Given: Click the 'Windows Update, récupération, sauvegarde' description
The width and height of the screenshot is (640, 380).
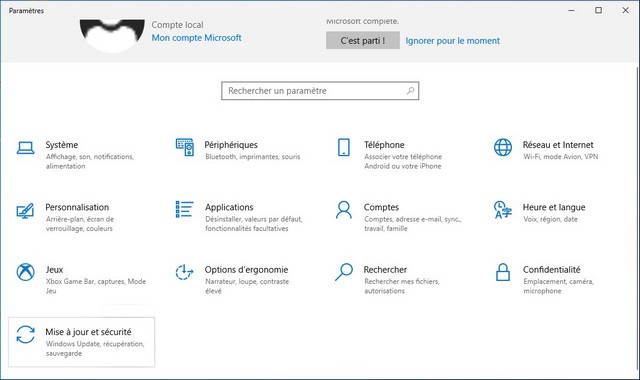Looking at the screenshot, I should click(x=95, y=349).
